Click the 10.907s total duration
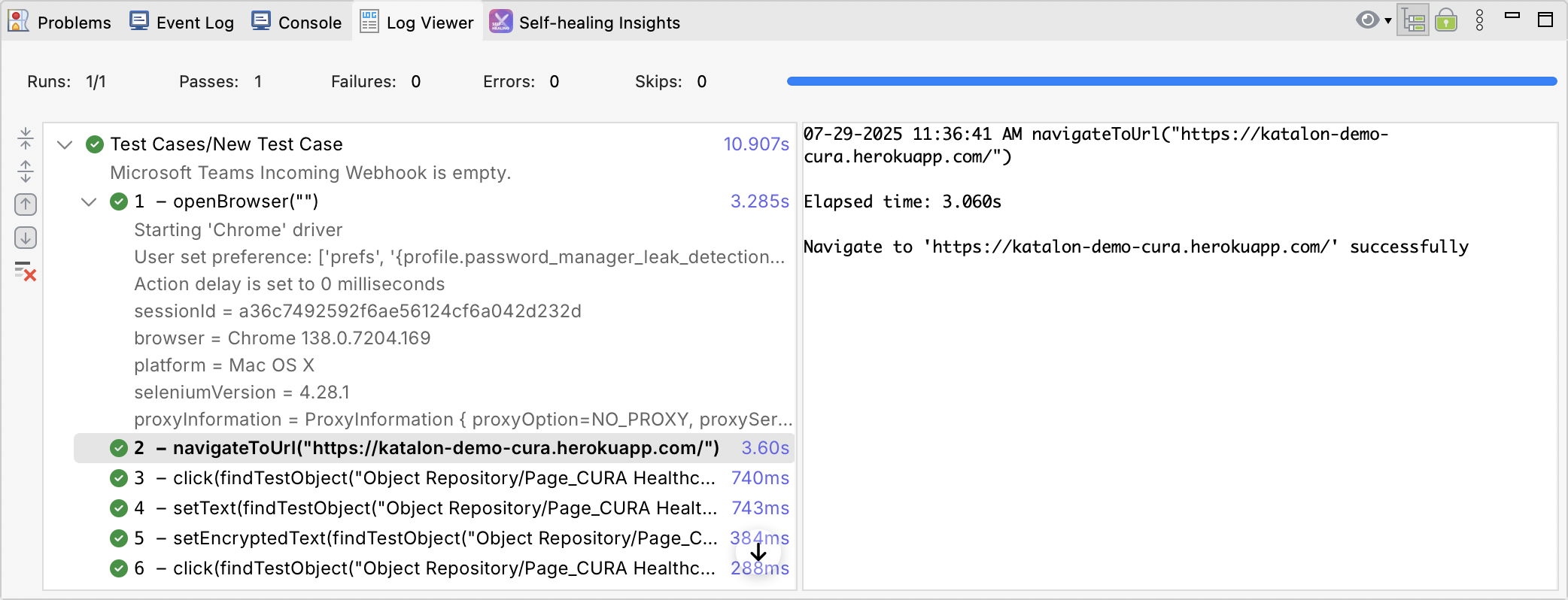The width and height of the screenshot is (1568, 600). pos(756,144)
